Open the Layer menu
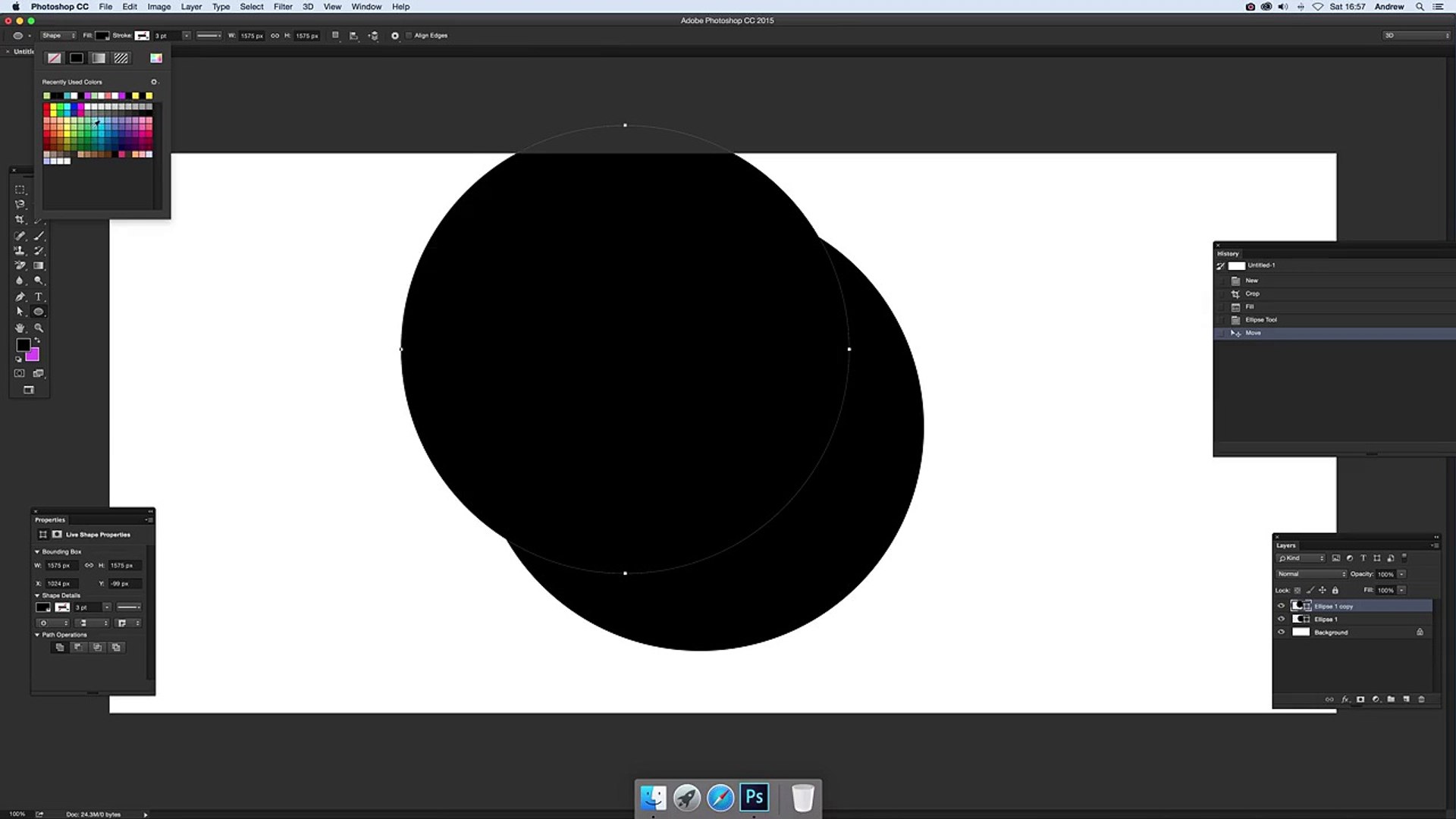1456x819 pixels. (191, 7)
